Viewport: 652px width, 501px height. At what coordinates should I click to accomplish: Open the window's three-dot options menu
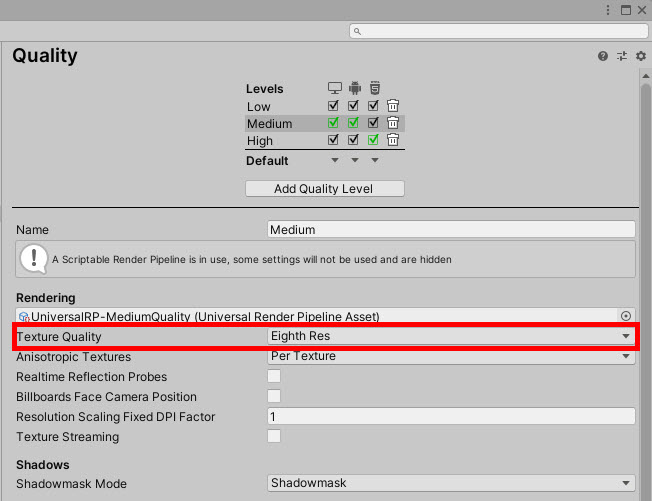pos(608,10)
